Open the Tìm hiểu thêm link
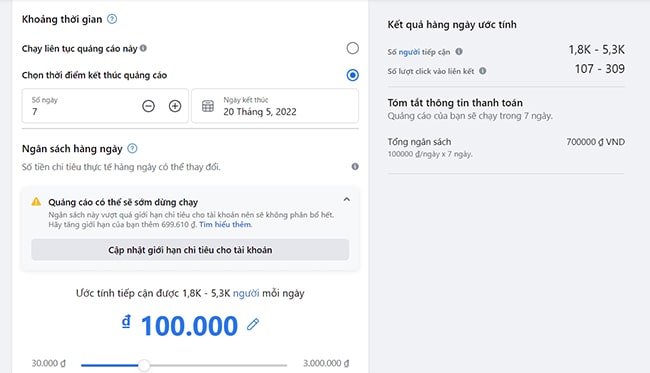This screenshot has height=373, width=650. click(225, 225)
